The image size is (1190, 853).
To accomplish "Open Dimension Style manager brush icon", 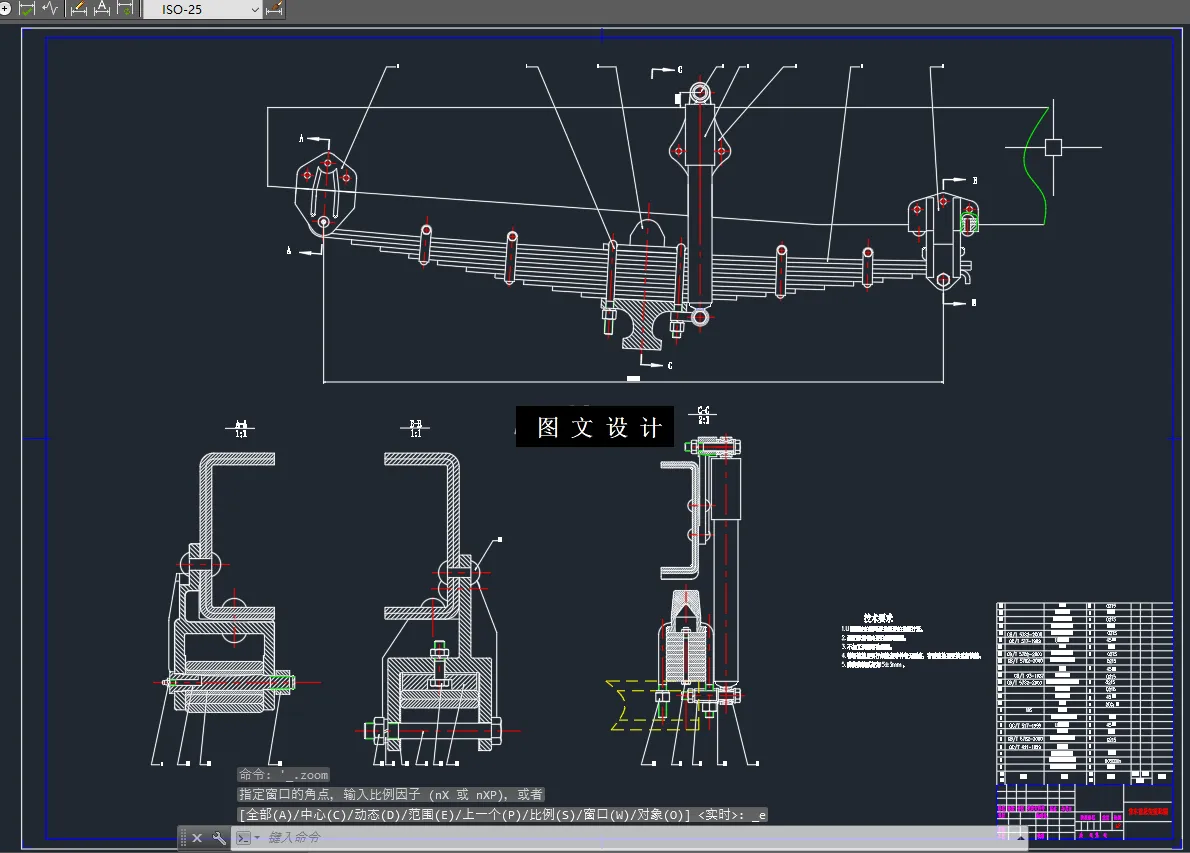I will click(274, 9).
